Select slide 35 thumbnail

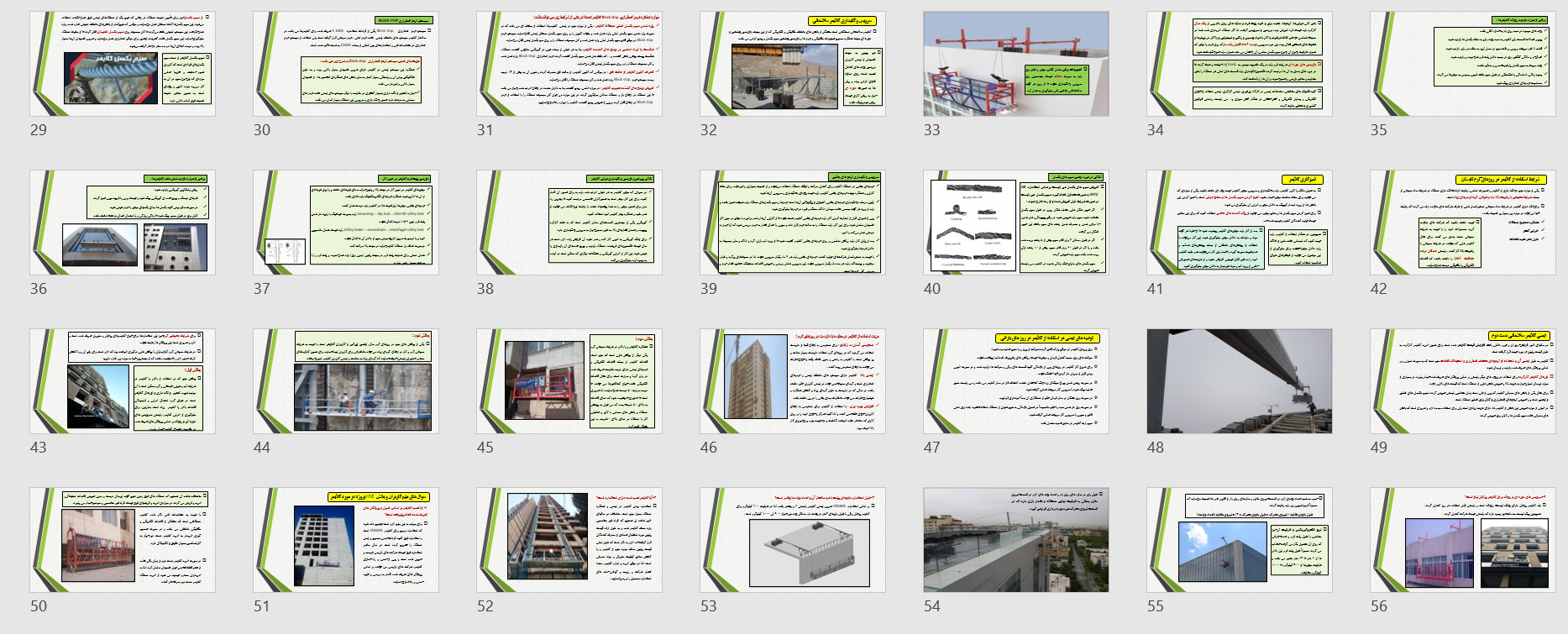coord(1463,64)
